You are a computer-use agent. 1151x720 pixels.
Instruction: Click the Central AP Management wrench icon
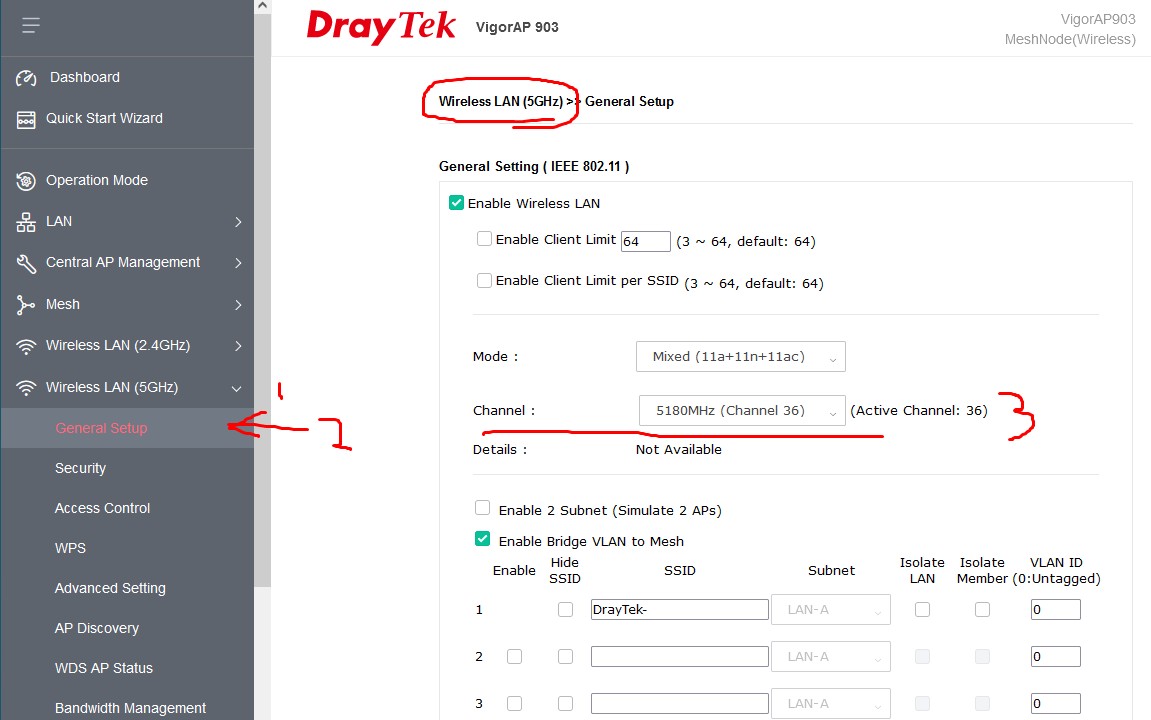(x=26, y=263)
